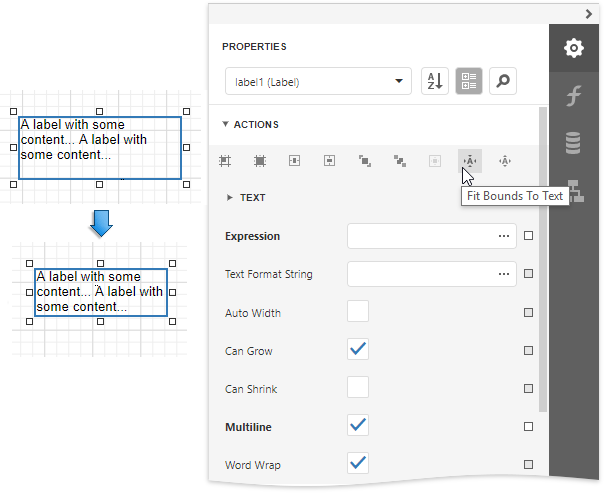Uncheck the Can Grow checkbox
Viewport: 604px width, 493px height.
[358, 350]
